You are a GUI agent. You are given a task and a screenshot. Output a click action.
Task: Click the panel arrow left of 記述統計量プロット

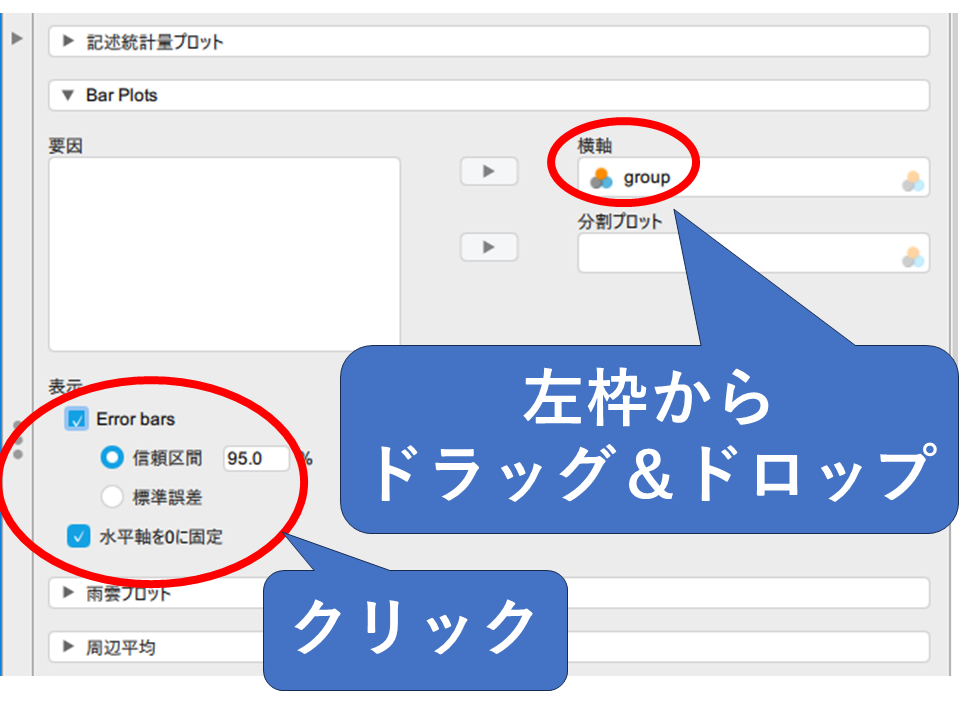click(16, 40)
